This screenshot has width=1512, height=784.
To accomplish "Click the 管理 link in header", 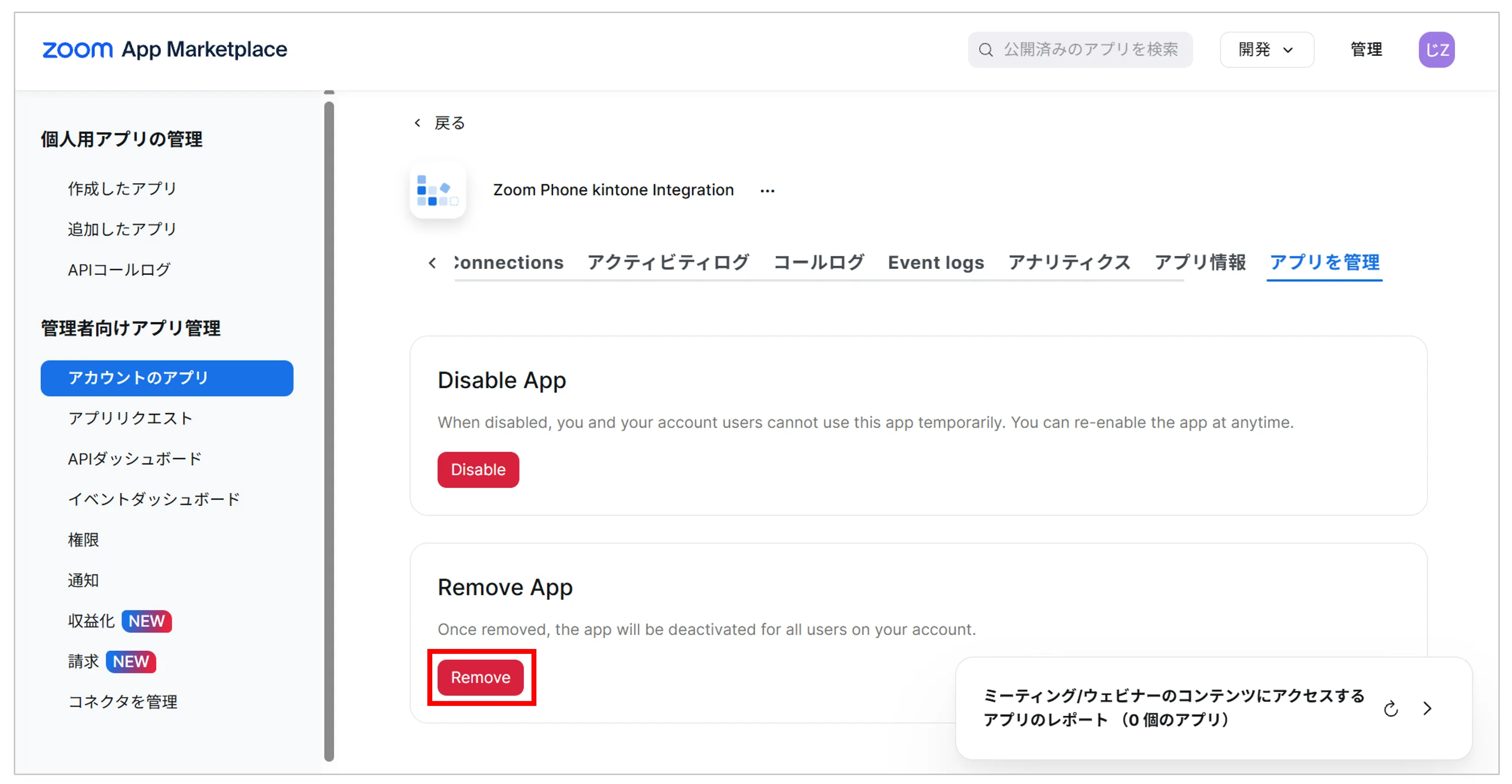I will point(1366,50).
